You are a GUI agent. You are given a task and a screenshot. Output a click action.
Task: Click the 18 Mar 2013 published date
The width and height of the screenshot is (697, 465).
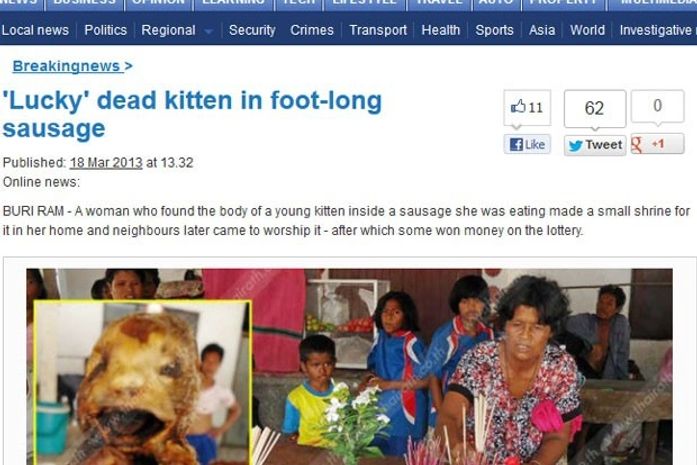pos(106,163)
